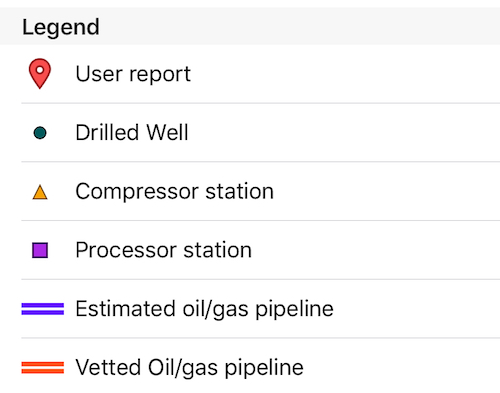Click the Legend header bar empty area
This screenshot has width=500, height=393.
(x=300, y=26)
